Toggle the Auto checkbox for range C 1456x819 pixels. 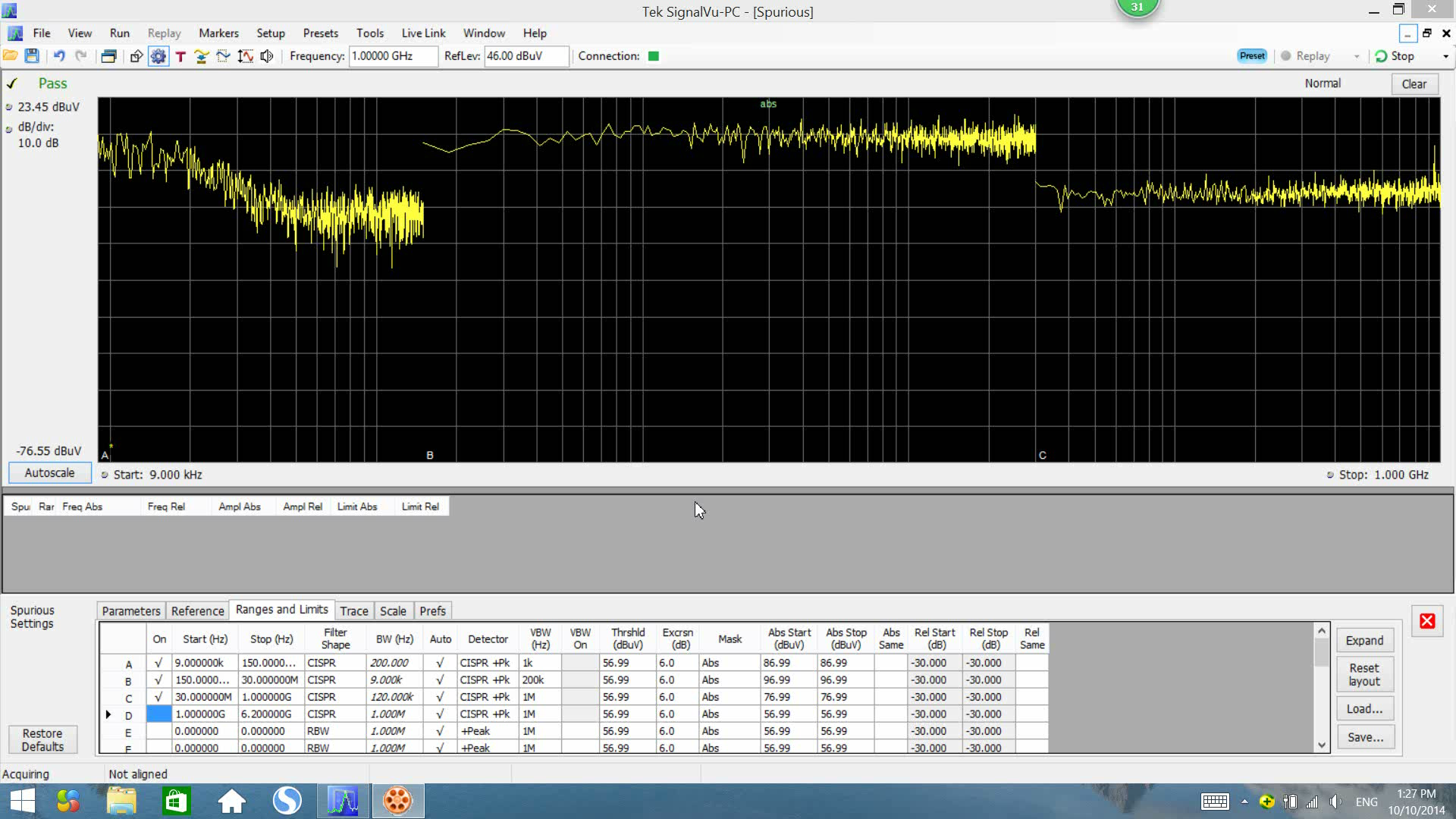440,697
